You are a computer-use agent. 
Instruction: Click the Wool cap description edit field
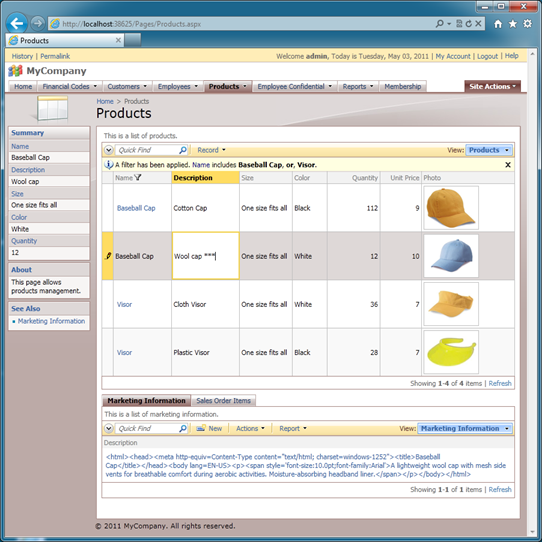click(x=206, y=256)
